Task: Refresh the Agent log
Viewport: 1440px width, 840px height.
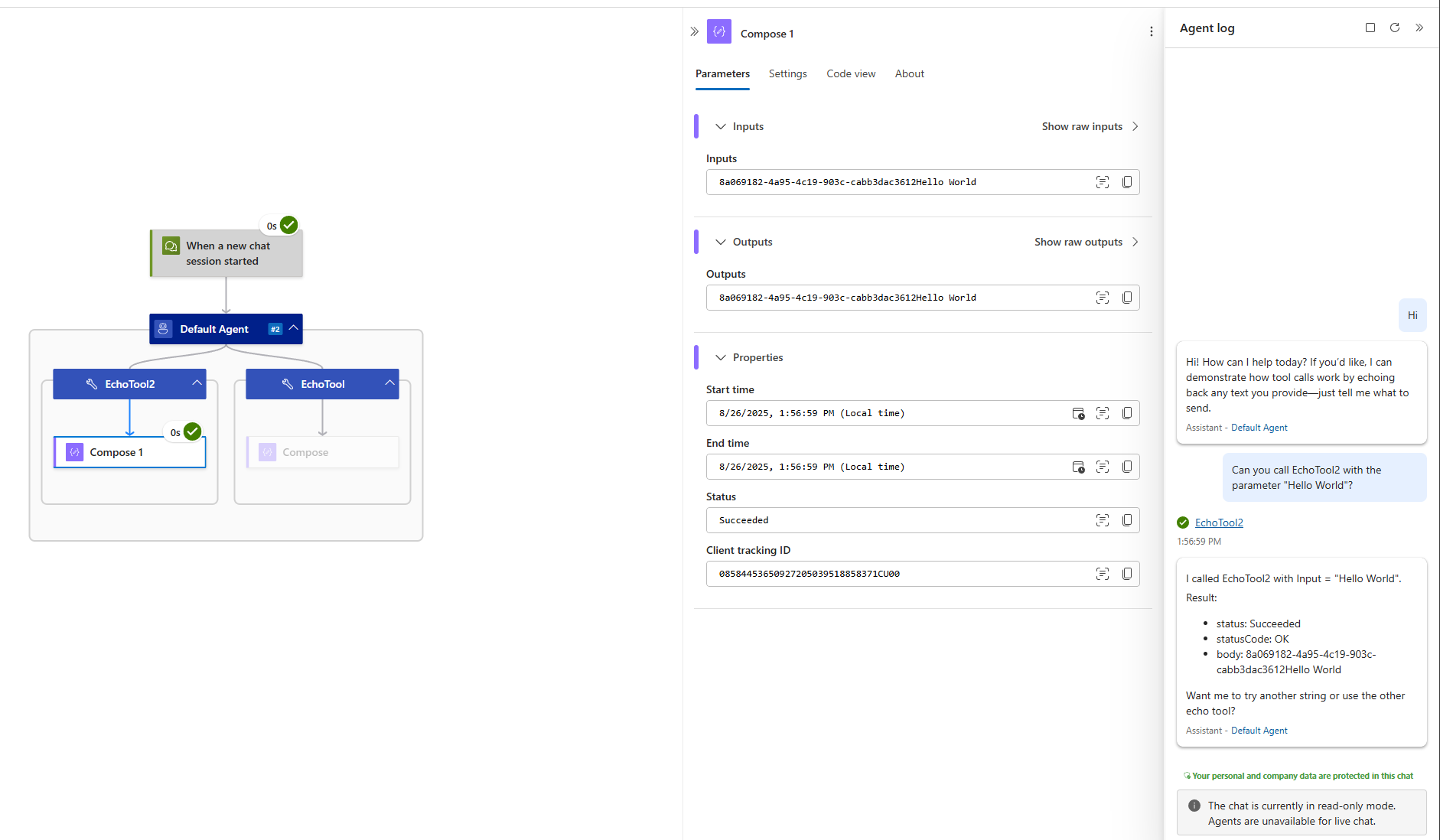Action: [x=1394, y=28]
